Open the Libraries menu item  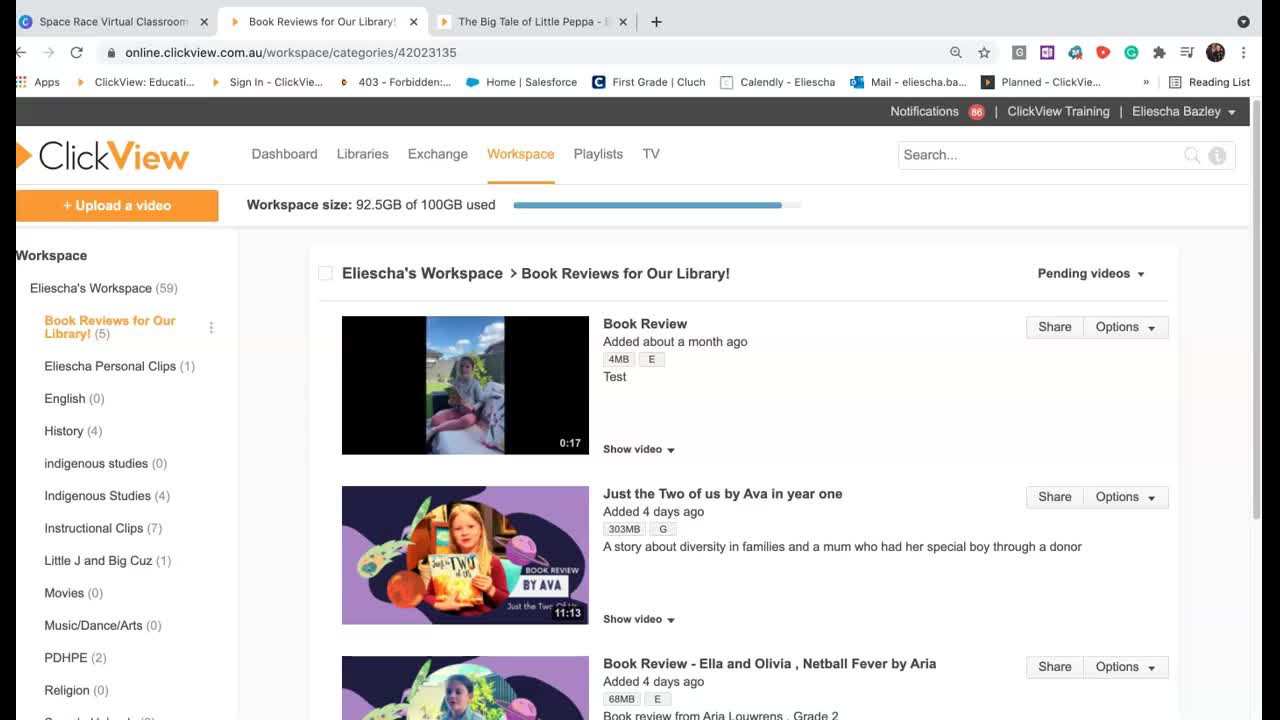(x=362, y=154)
